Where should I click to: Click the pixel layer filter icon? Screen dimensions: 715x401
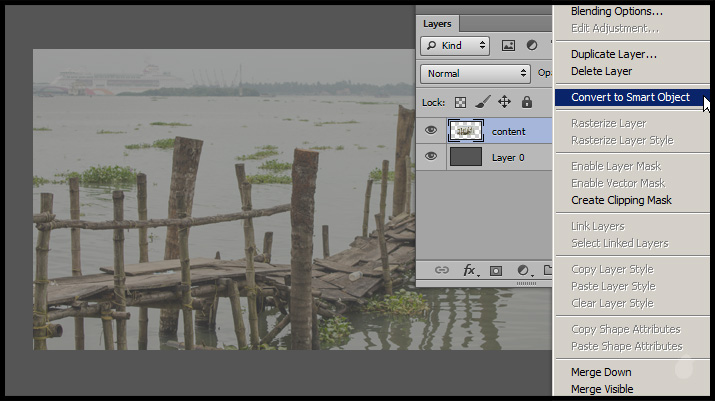508,45
